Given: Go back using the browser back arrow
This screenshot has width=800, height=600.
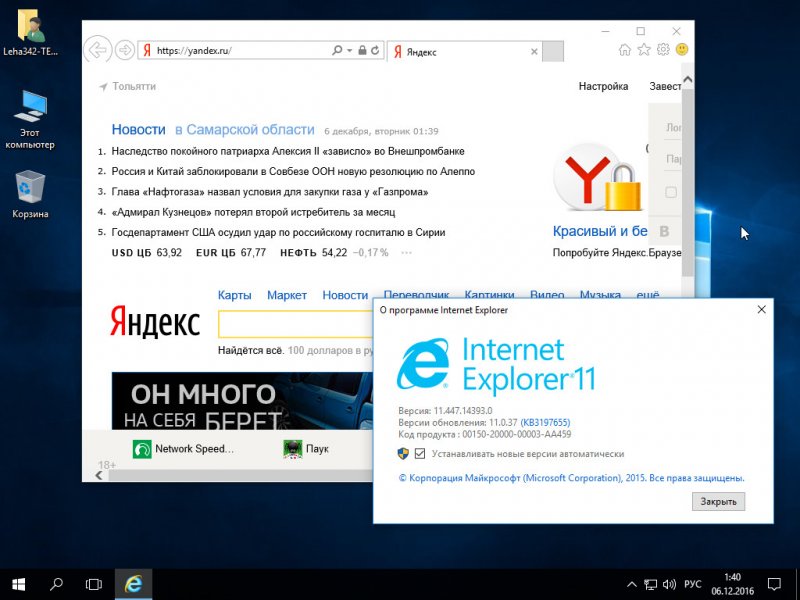Looking at the screenshot, I should coord(97,50).
